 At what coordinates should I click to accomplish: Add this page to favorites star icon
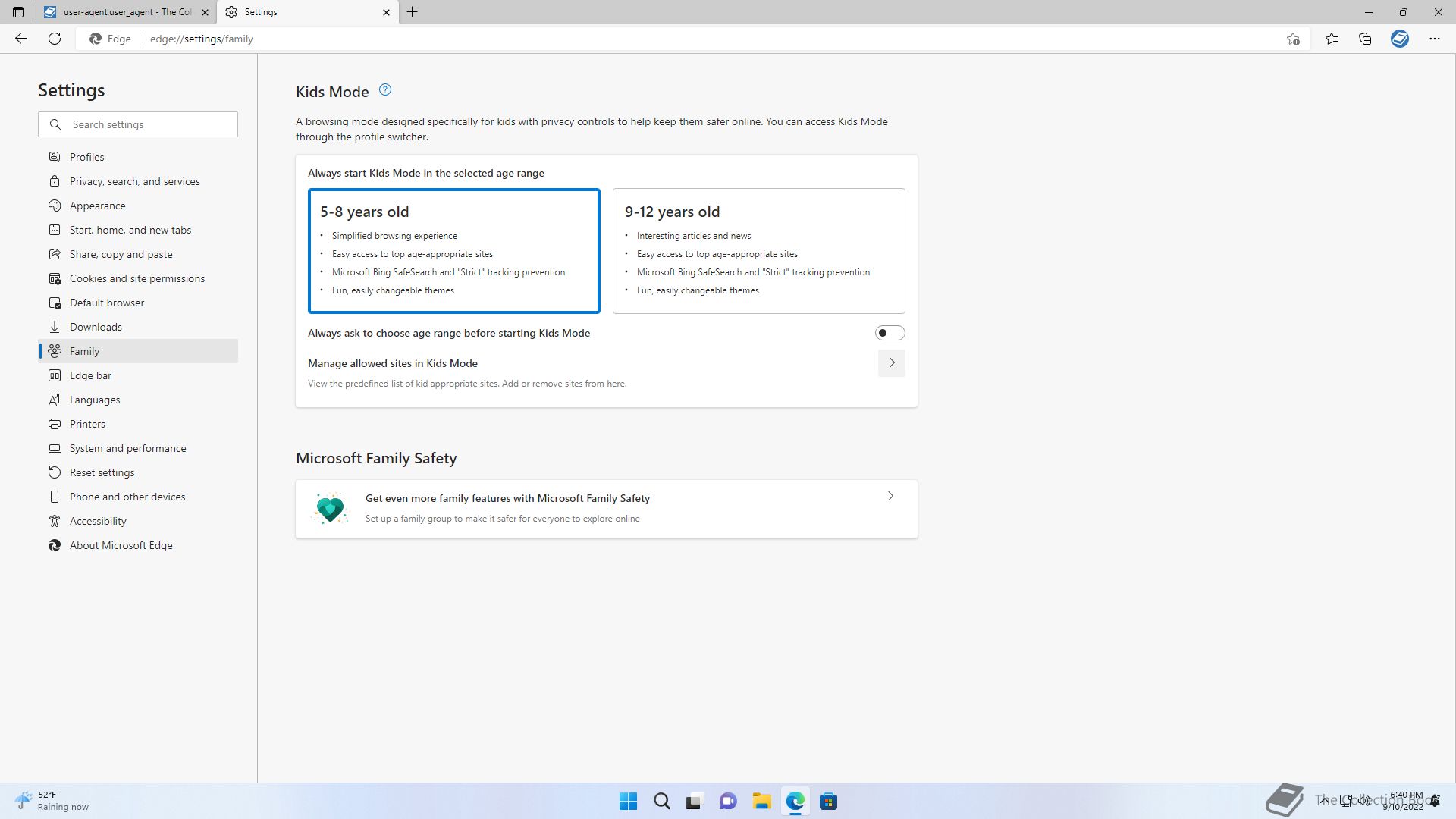(x=1293, y=39)
